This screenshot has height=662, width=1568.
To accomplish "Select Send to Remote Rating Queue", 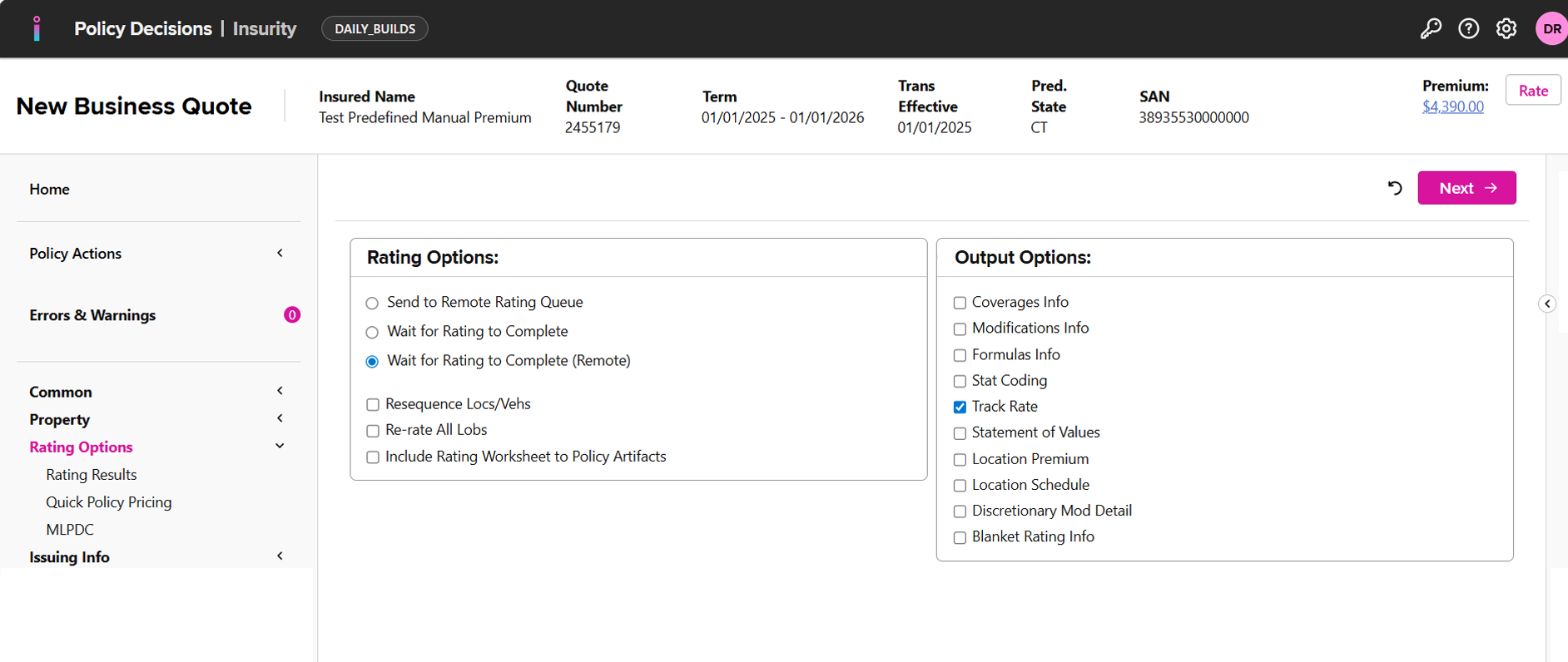I will click(x=372, y=304).
